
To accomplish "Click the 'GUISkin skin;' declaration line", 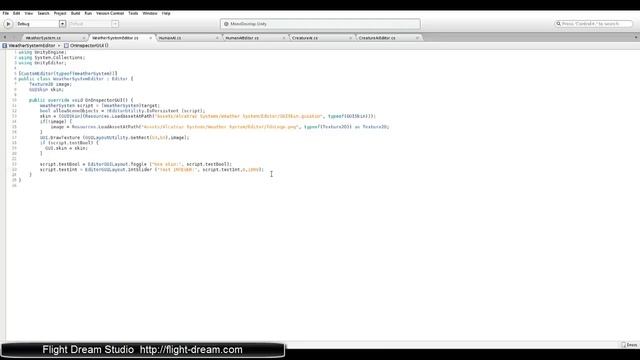I will pos(46,89).
